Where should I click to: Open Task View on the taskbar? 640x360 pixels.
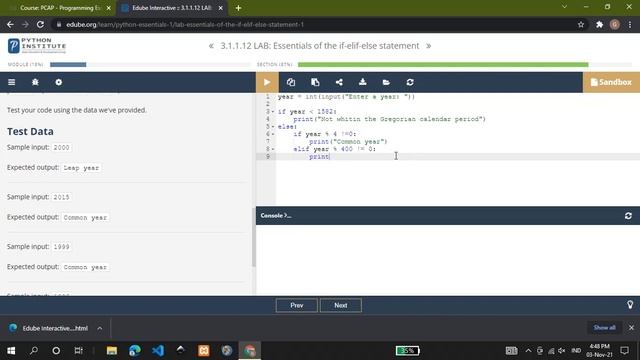point(78,351)
